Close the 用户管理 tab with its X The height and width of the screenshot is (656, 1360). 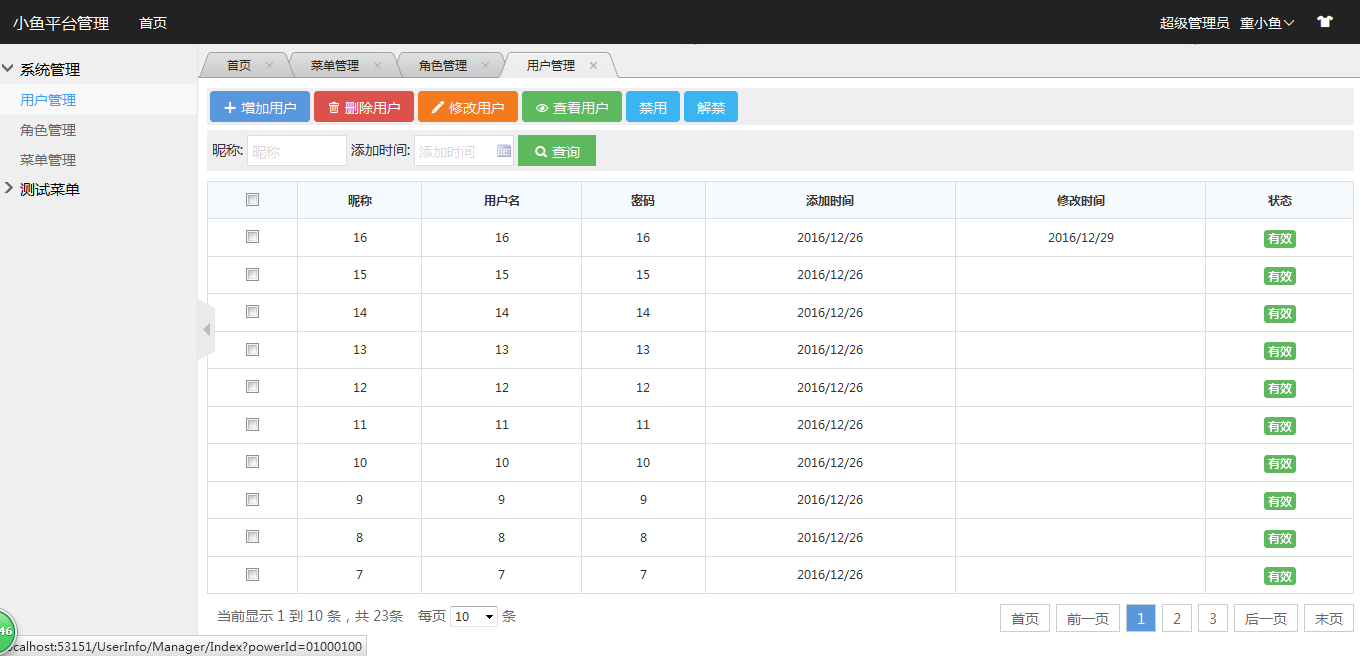(593, 65)
